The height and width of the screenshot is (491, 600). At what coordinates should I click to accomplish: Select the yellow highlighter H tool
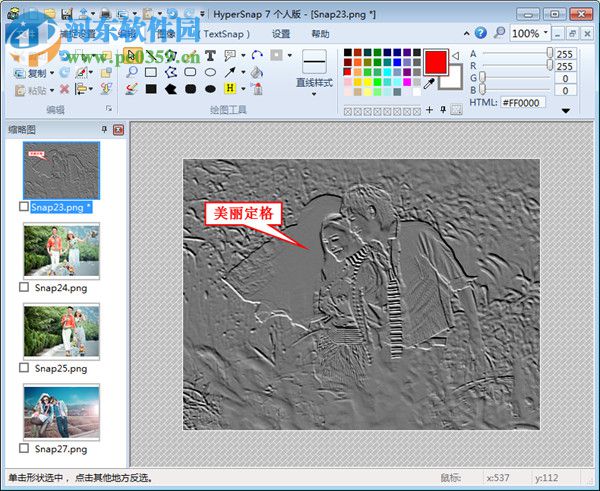[230, 88]
